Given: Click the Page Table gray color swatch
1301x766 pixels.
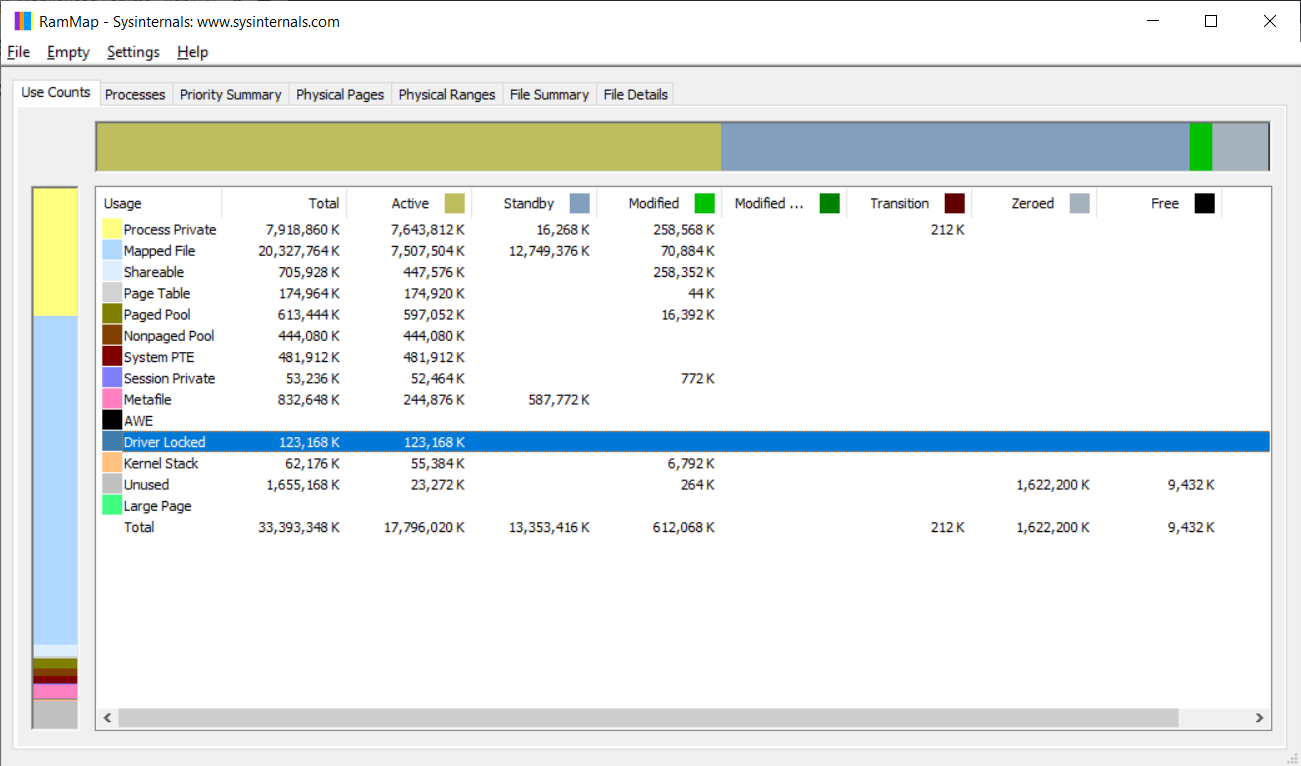Looking at the screenshot, I should [x=112, y=293].
